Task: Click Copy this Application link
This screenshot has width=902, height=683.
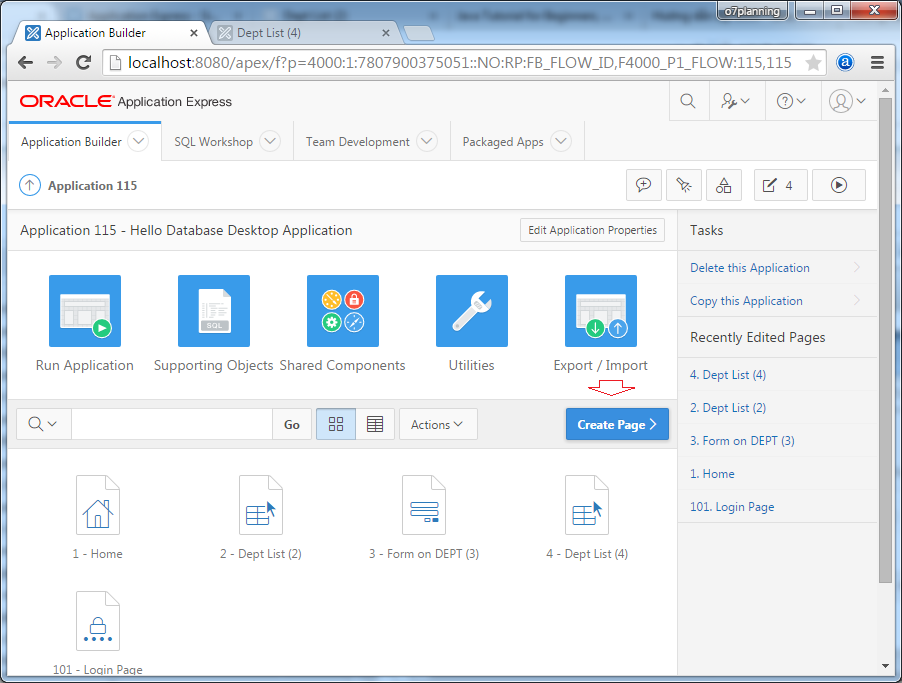Action: tap(746, 300)
